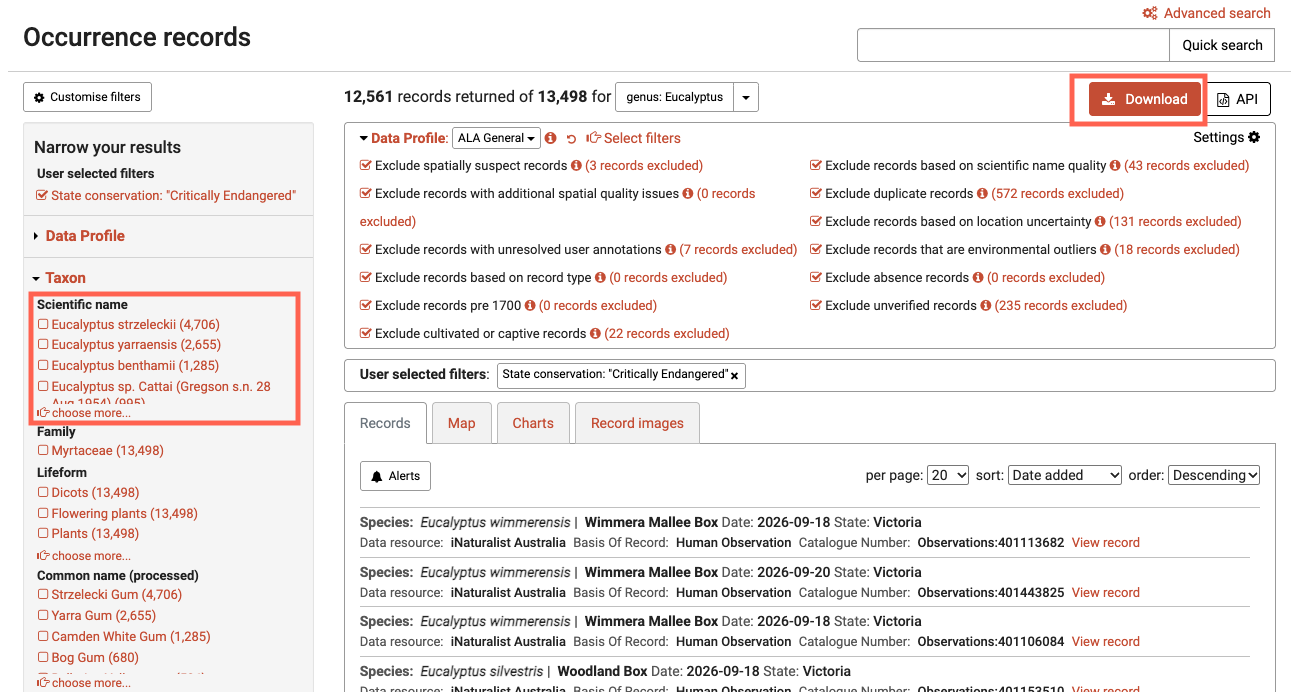Click 235 records excluded link
Screen dimensions: 1297x692
coord(1060,306)
